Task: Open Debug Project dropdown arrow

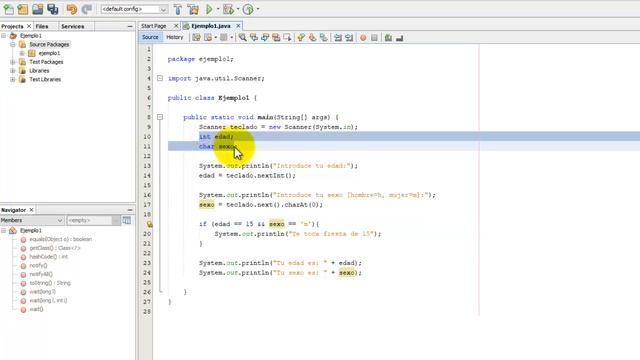Action: (x=238, y=9)
